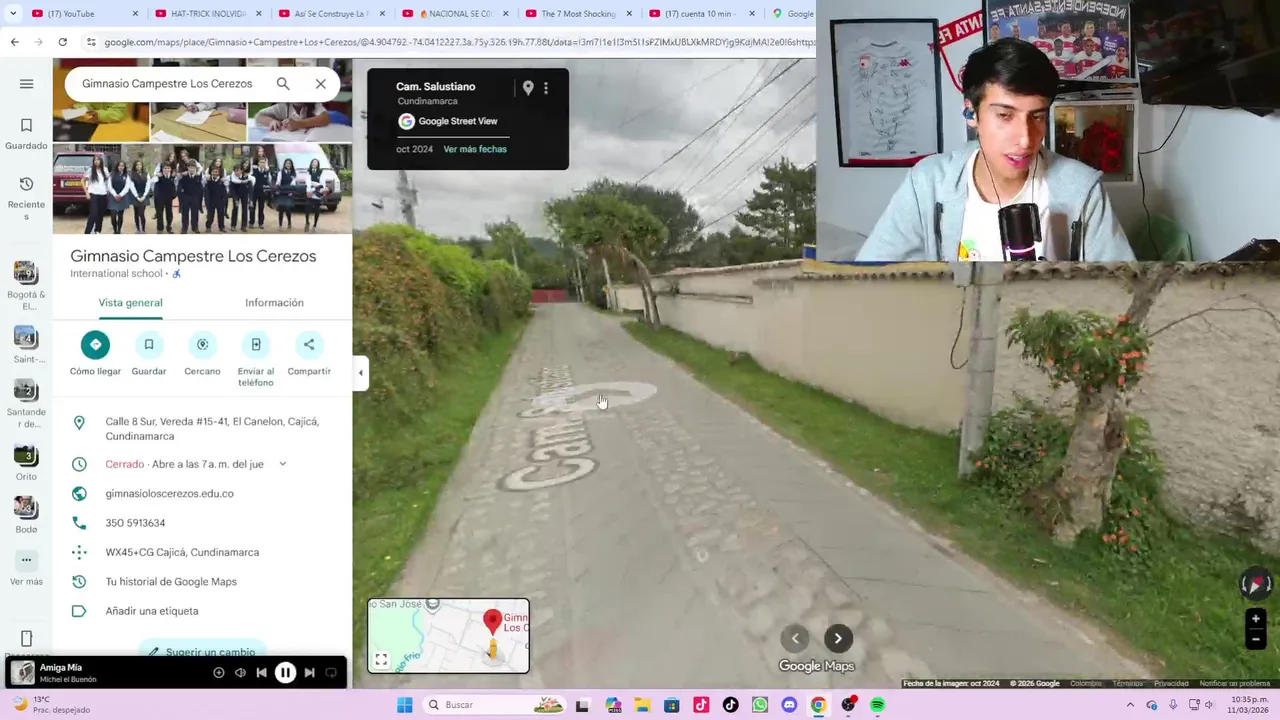Click location pin icon on Street View card
This screenshot has width=1280, height=720.
pos(528,88)
